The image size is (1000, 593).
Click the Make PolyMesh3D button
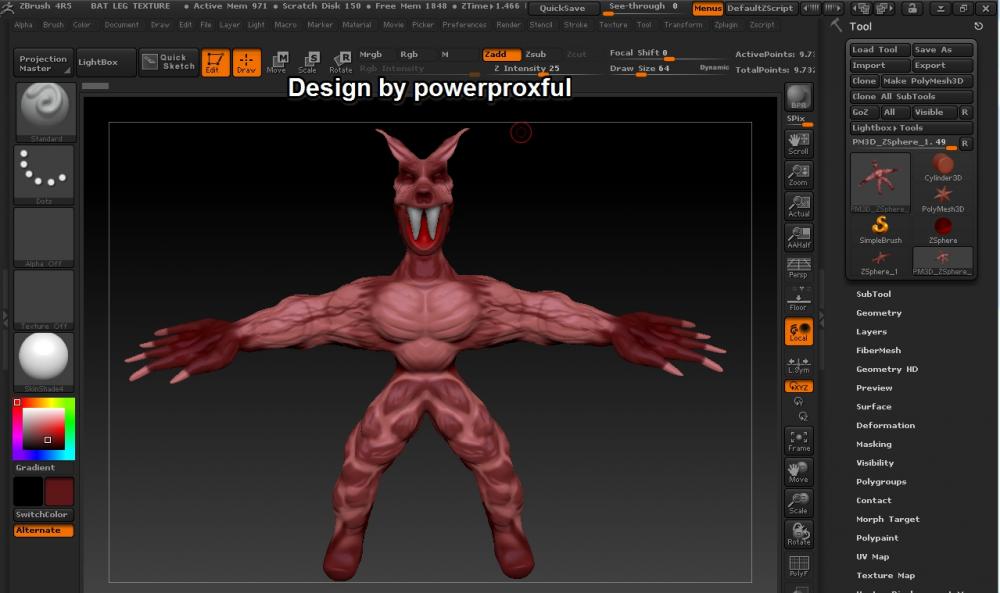pos(923,81)
